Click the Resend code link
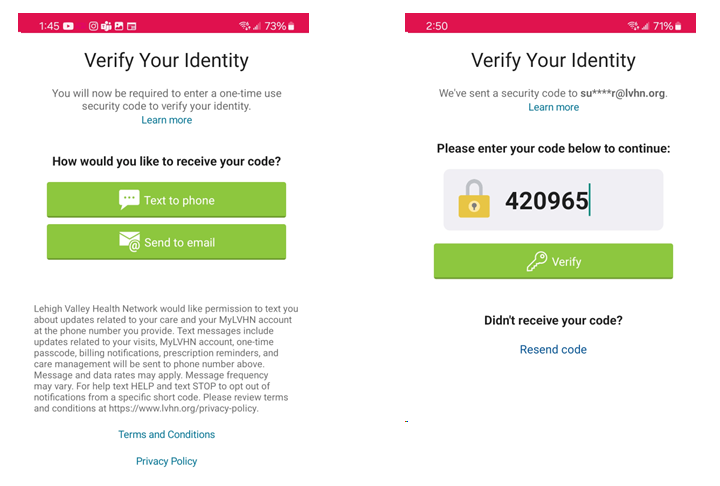Image resolution: width=720 pixels, height=486 pixels. tap(553, 350)
